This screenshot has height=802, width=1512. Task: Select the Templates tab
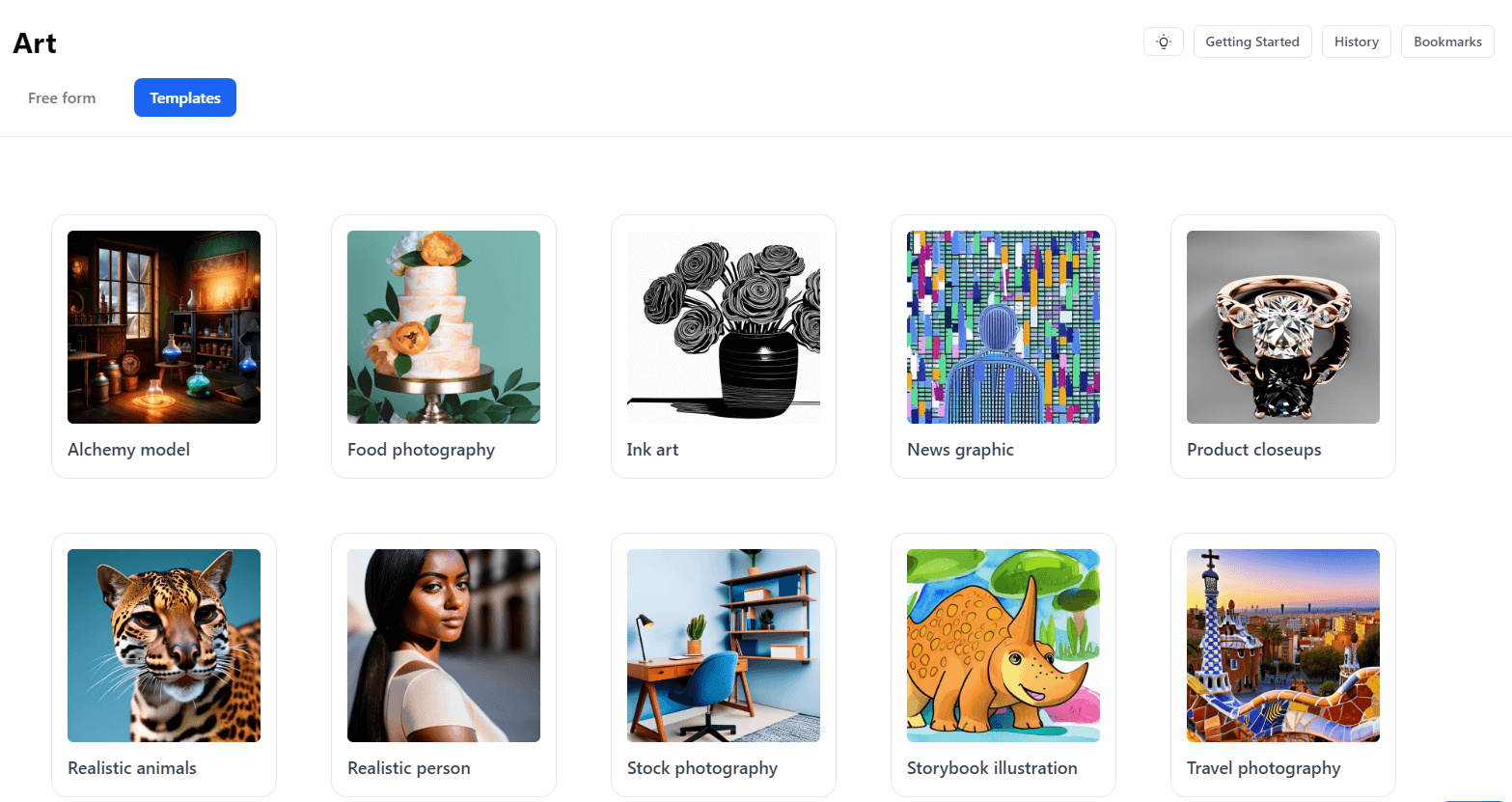(x=185, y=97)
